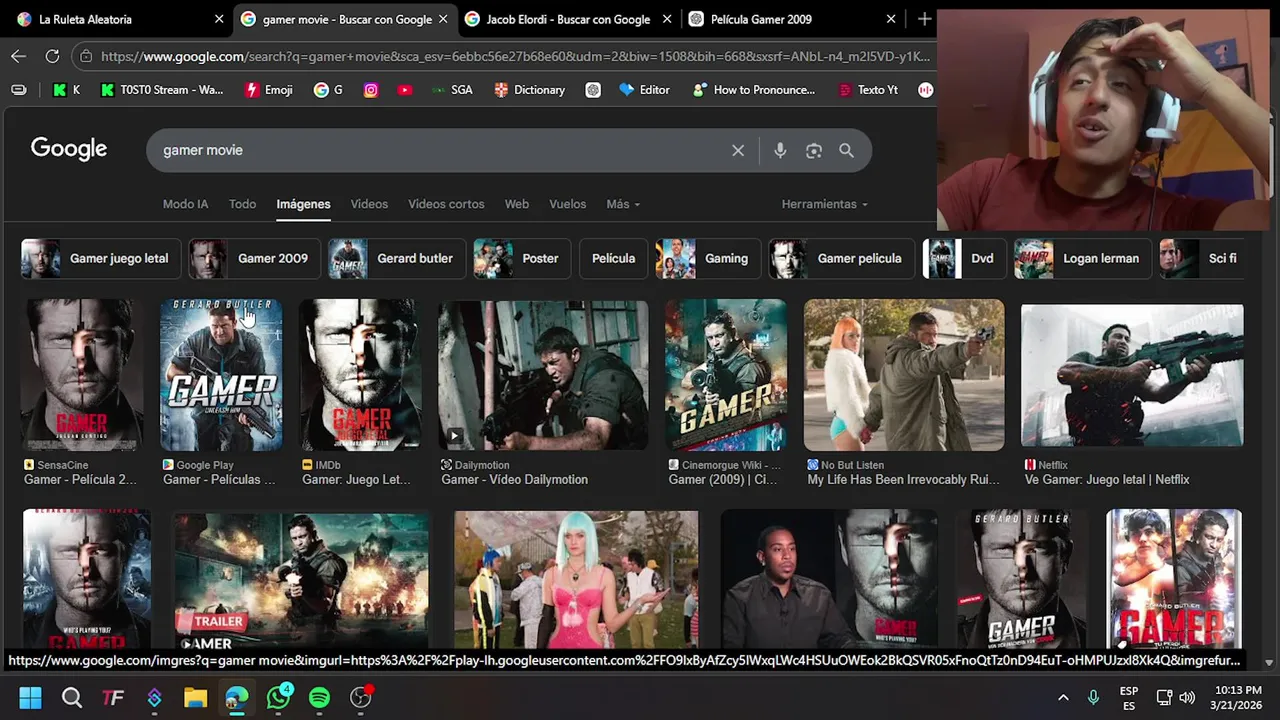Filter by Poster chip
Image resolution: width=1280 pixels, height=720 pixels.
[x=522, y=258]
